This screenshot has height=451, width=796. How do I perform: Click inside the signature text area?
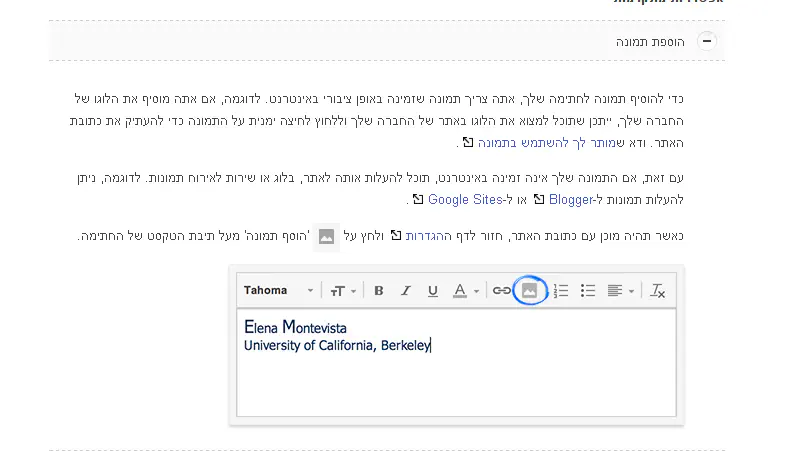tap(456, 385)
